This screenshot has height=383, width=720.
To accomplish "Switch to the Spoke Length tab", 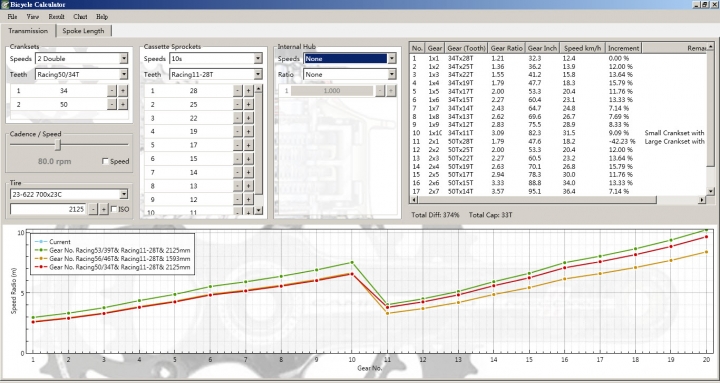I will (83, 31).
